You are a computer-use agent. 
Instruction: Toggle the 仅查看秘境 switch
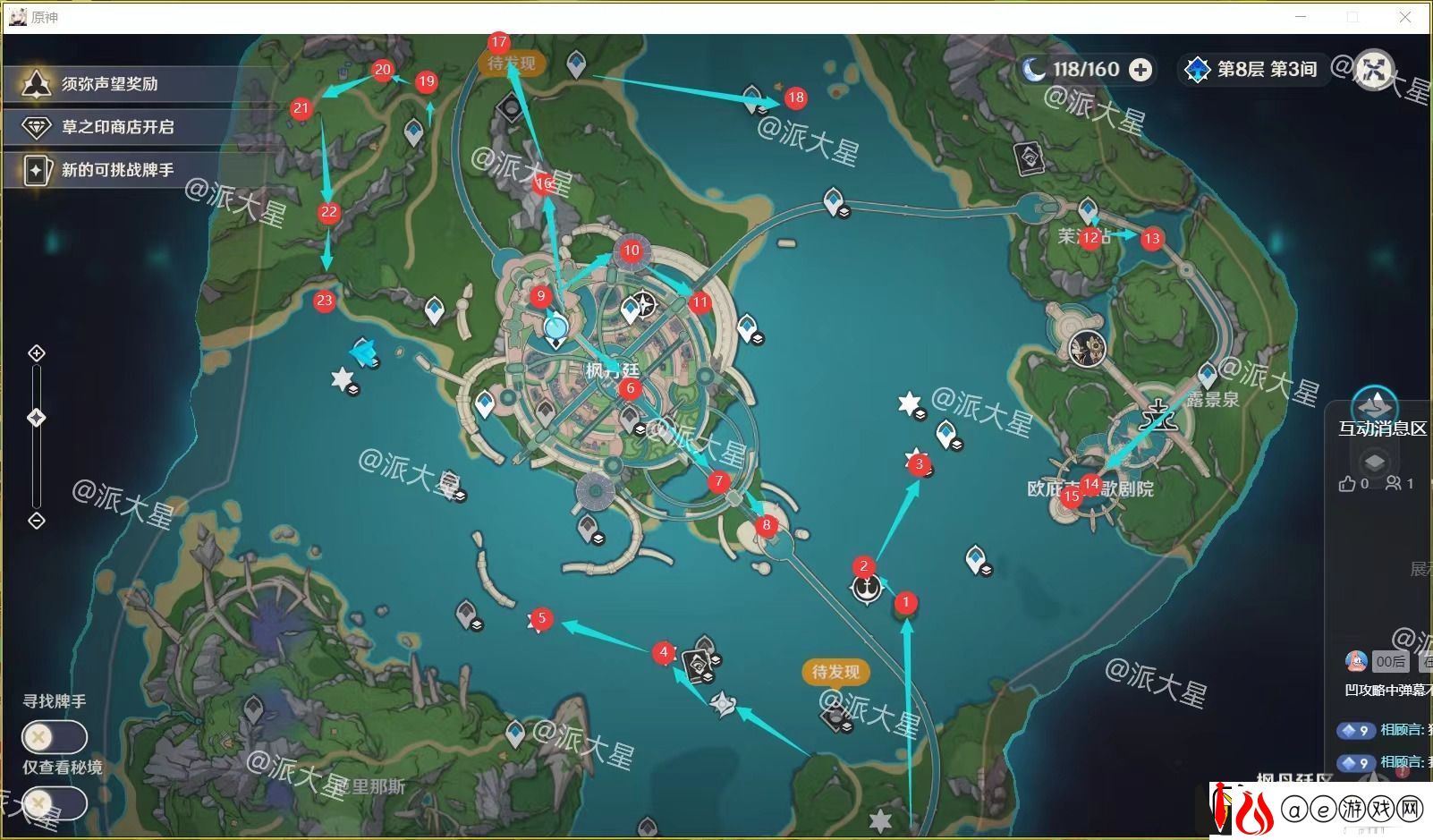tap(55, 803)
